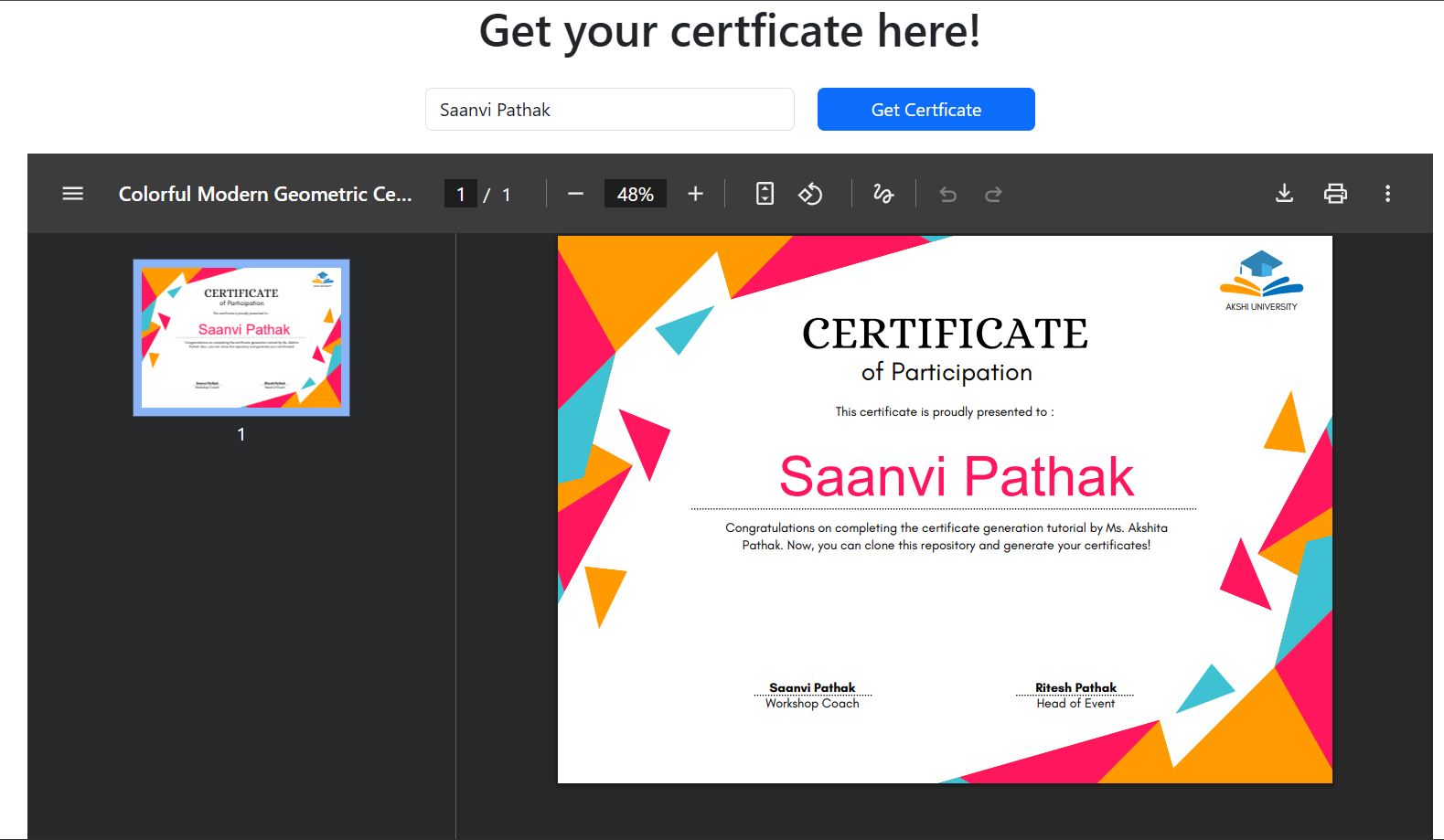The width and height of the screenshot is (1444, 840).
Task: Click the Workshop Coach signature label
Action: click(812, 704)
